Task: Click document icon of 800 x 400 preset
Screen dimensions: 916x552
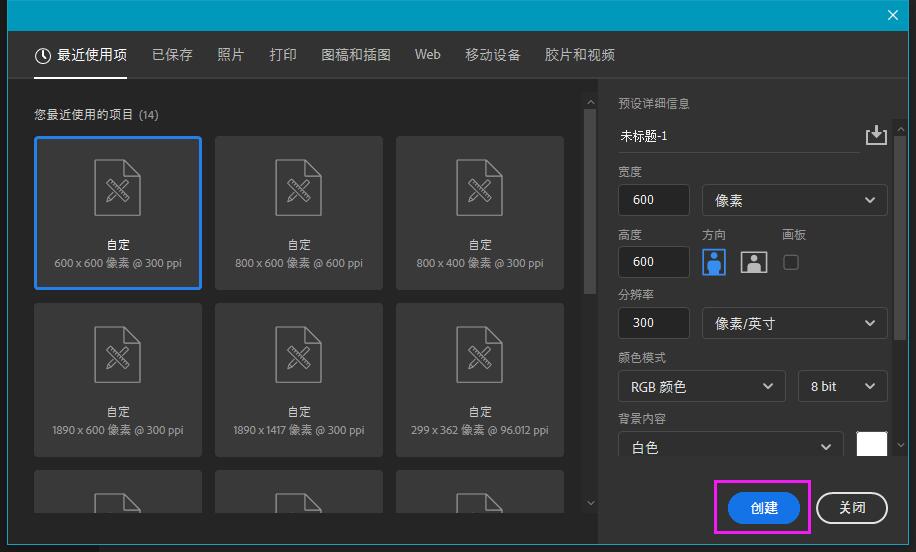Action: point(480,188)
